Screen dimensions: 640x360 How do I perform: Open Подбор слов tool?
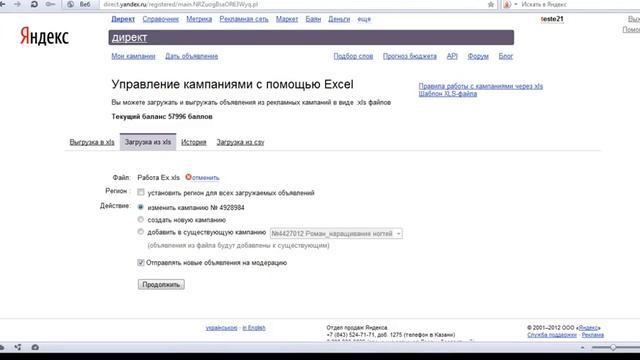353,56
